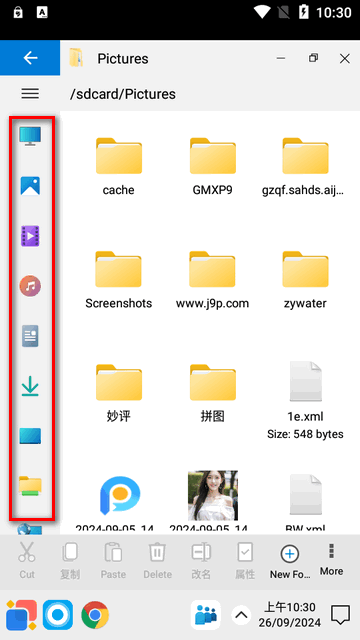Click the Cut scissors tool
This screenshot has width=360, height=640.
(27, 561)
